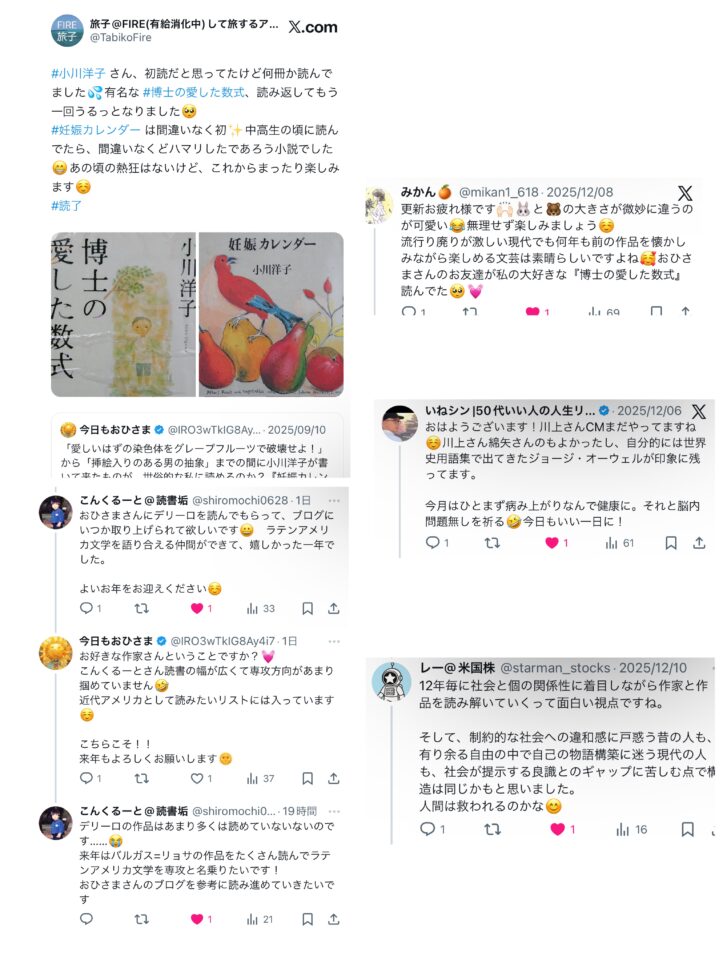Open the #妊娠カレンダー hashtag

coord(96,130)
